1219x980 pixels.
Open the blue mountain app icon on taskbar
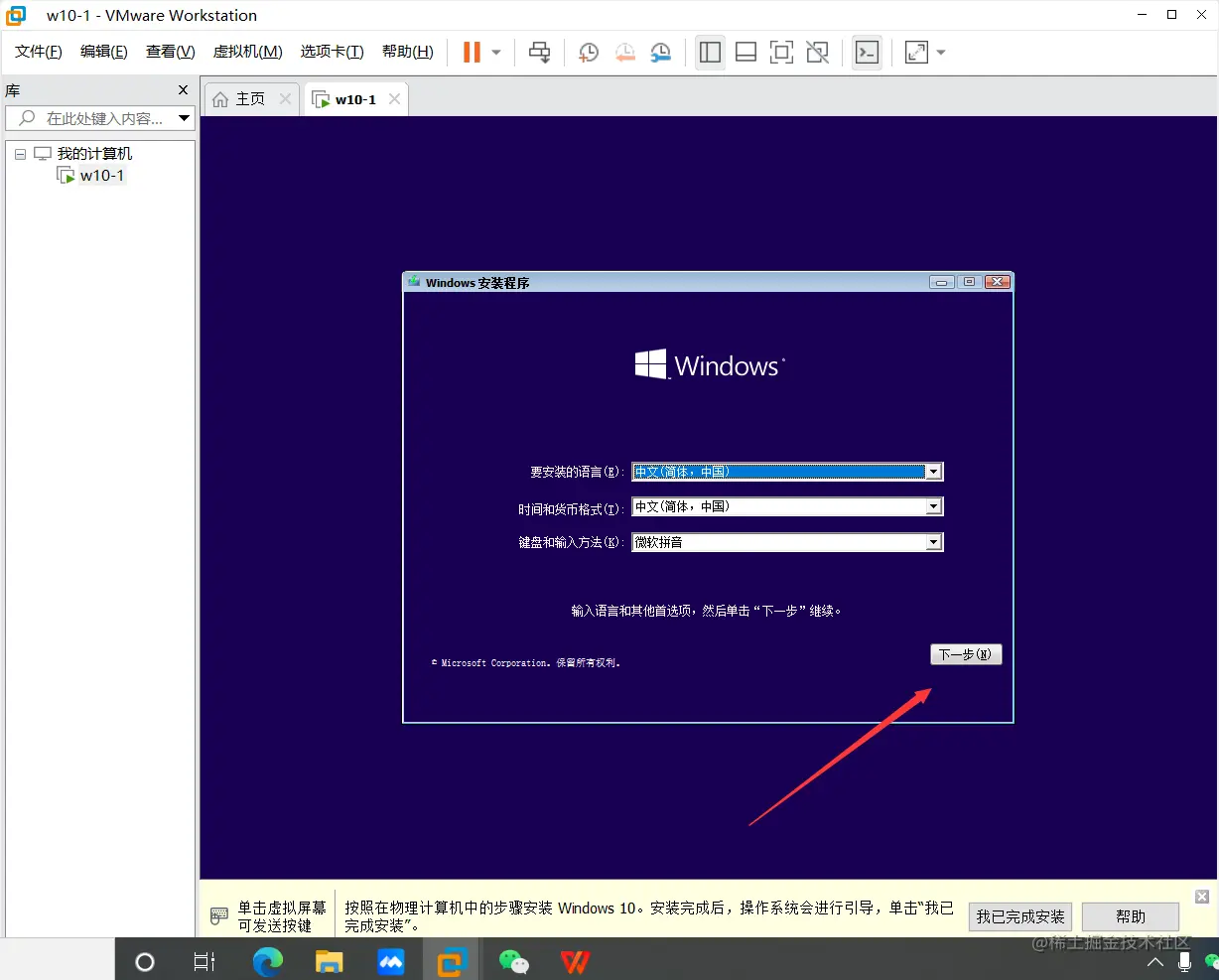click(x=391, y=961)
